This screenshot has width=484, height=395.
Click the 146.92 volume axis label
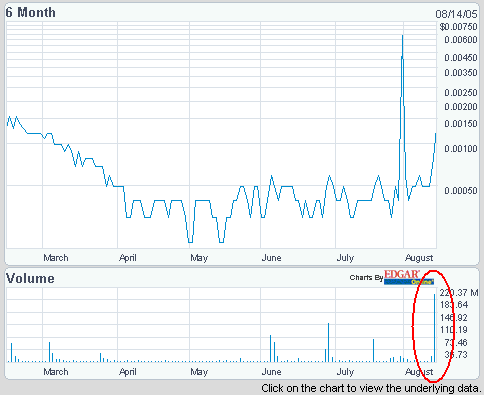(454, 317)
